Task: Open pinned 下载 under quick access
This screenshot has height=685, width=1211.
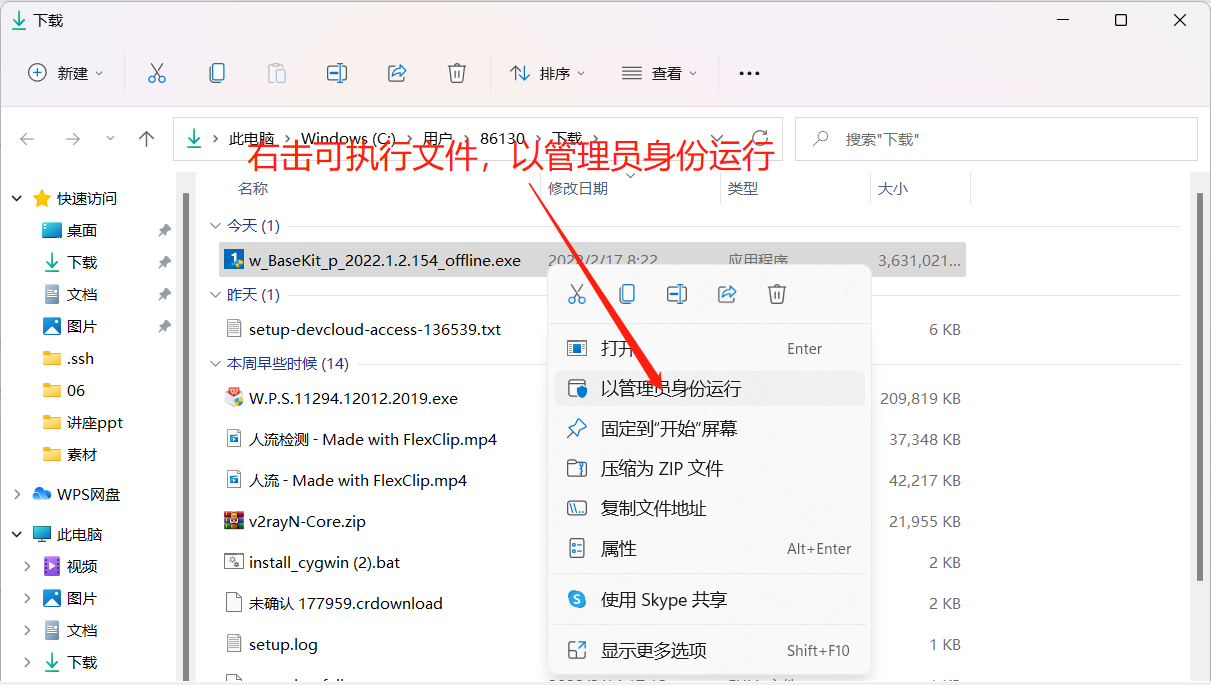Action: pos(82,262)
